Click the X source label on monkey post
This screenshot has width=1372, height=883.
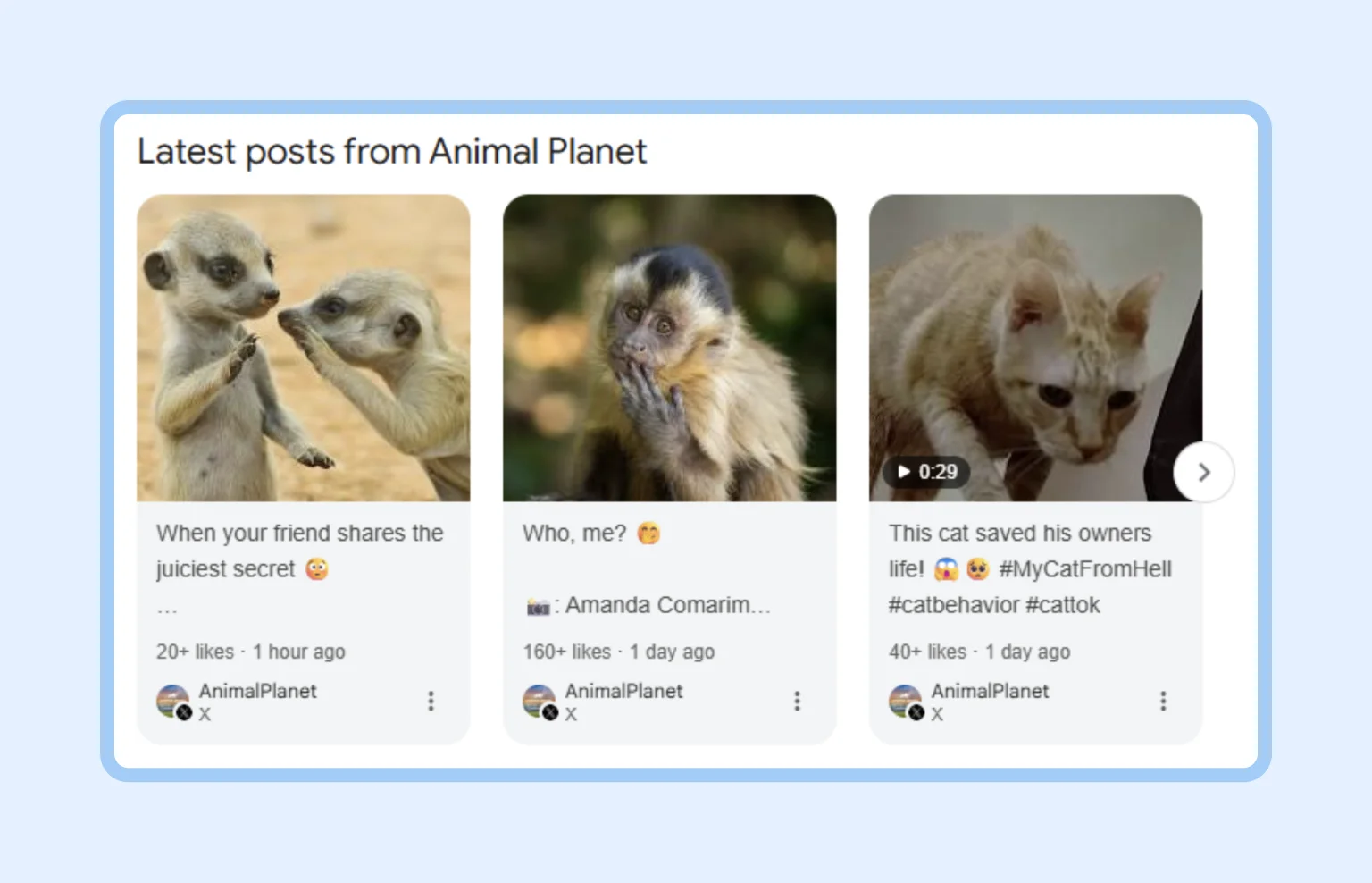(571, 714)
